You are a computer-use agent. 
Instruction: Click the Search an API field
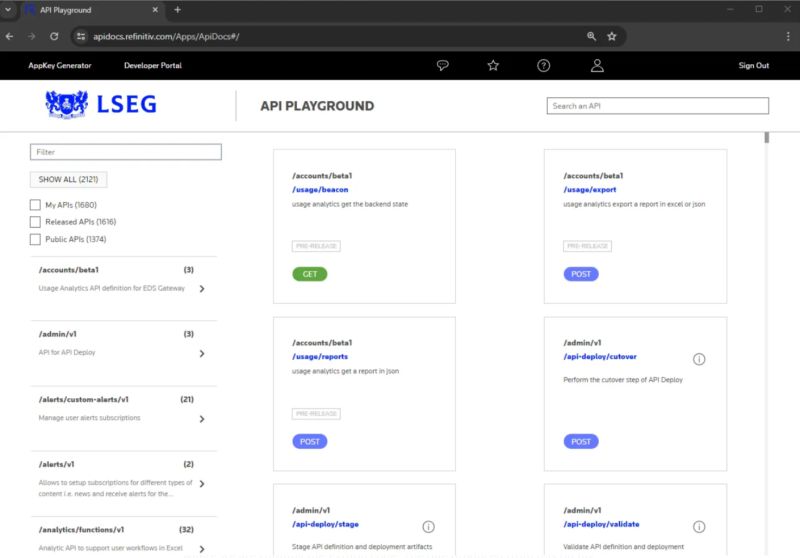(658, 106)
